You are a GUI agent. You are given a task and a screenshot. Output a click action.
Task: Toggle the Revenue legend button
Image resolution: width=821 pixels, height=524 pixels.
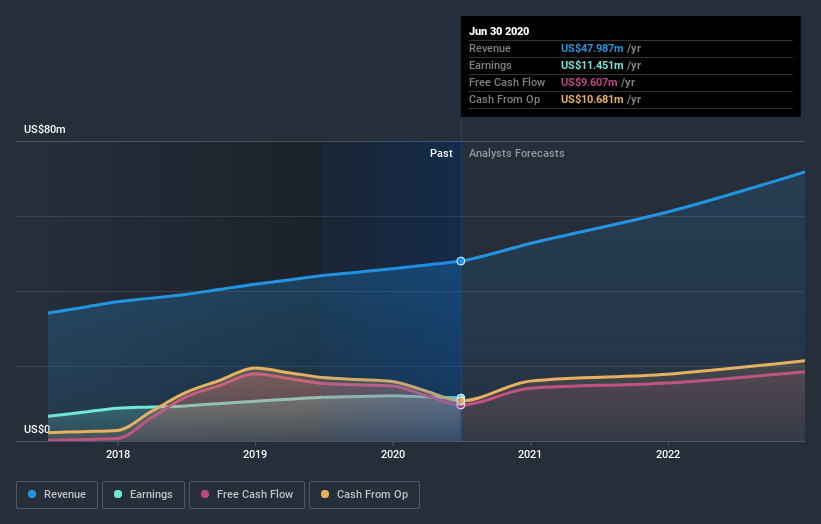pos(57,495)
